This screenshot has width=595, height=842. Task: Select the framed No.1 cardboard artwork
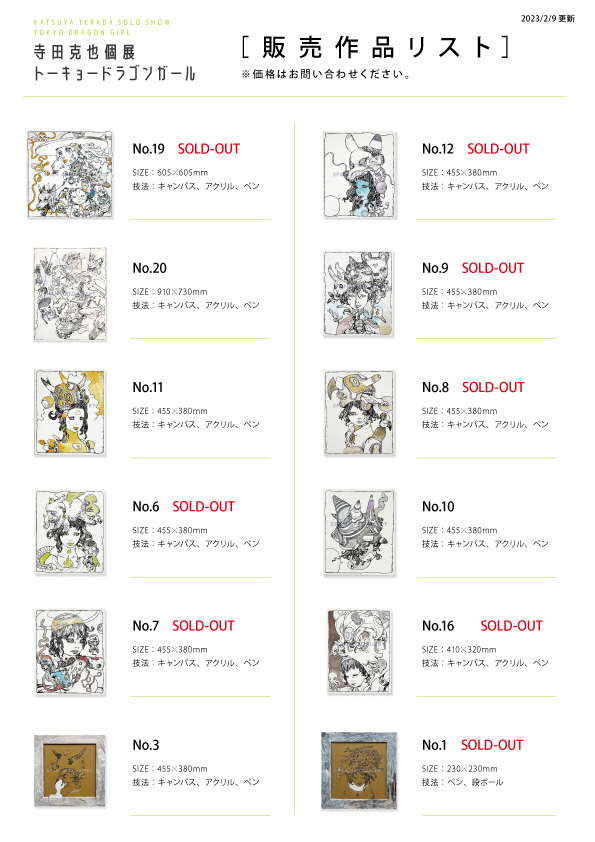point(359,771)
